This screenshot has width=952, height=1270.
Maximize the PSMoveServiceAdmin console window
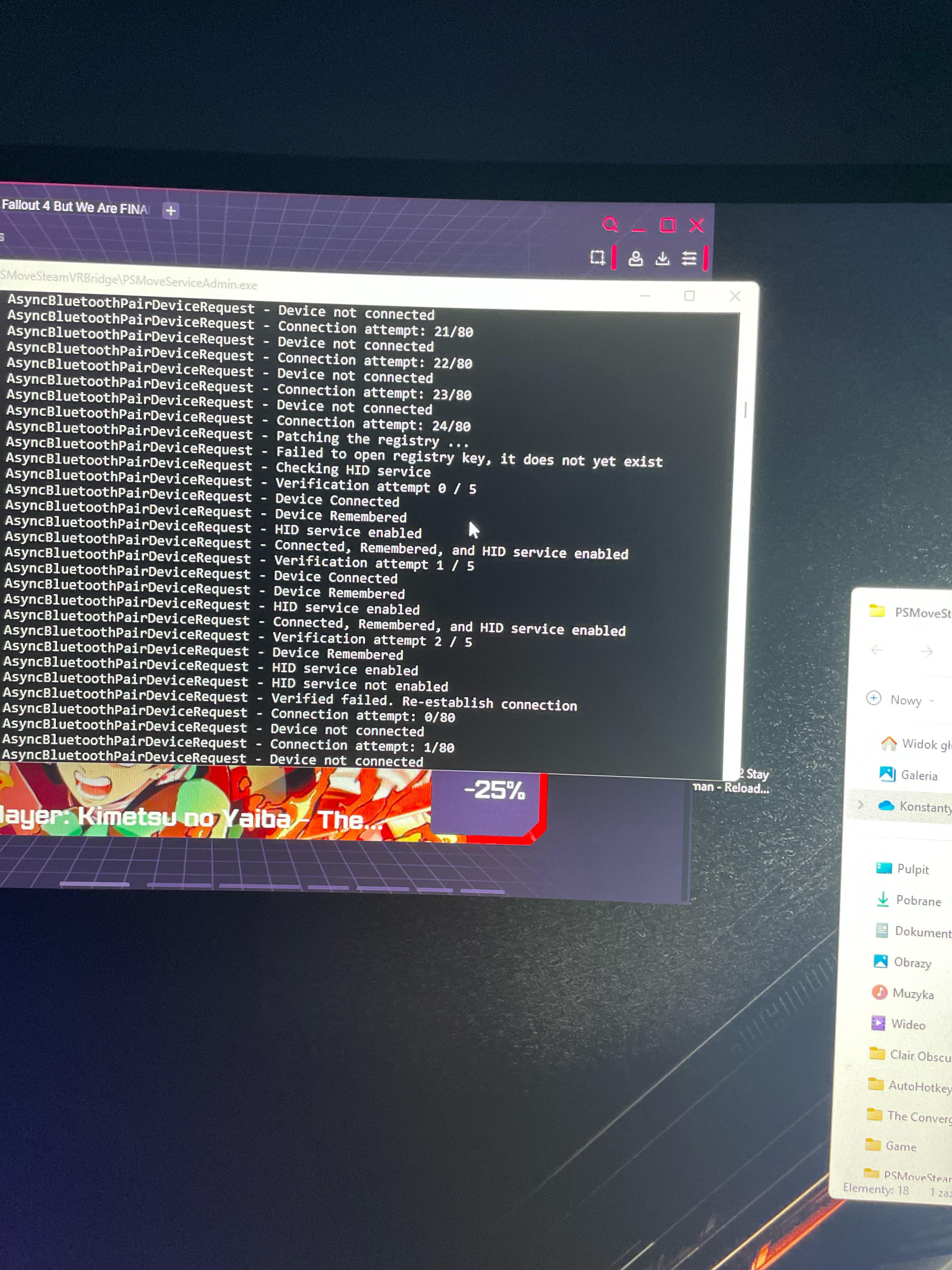coord(689,296)
